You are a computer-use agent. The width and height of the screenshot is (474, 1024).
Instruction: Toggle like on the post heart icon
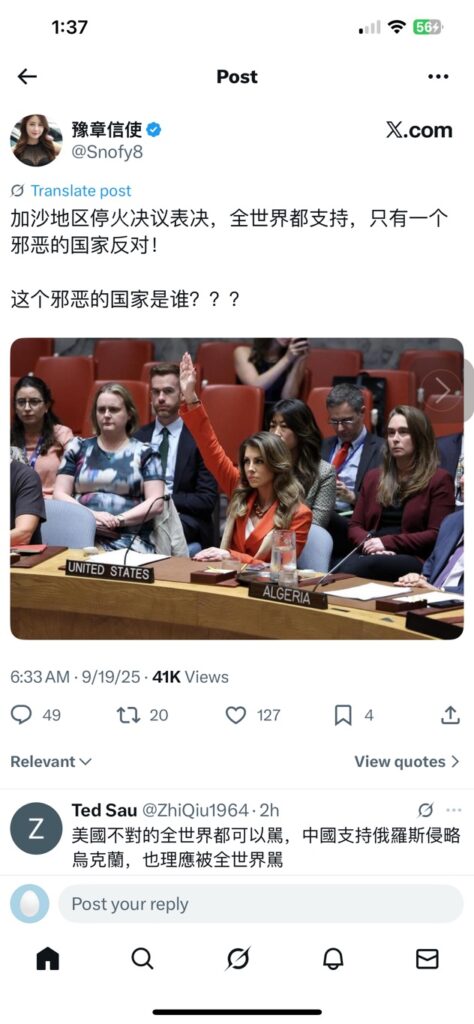tap(236, 715)
